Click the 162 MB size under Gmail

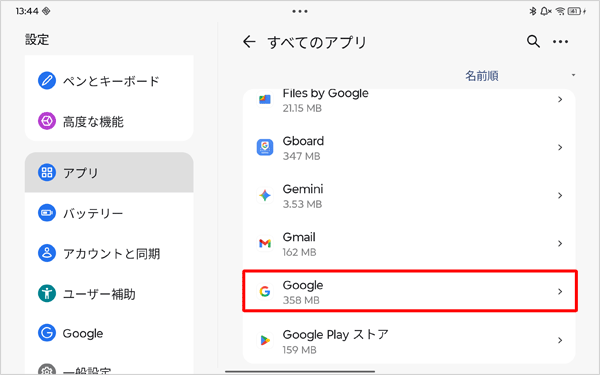(299, 252)
